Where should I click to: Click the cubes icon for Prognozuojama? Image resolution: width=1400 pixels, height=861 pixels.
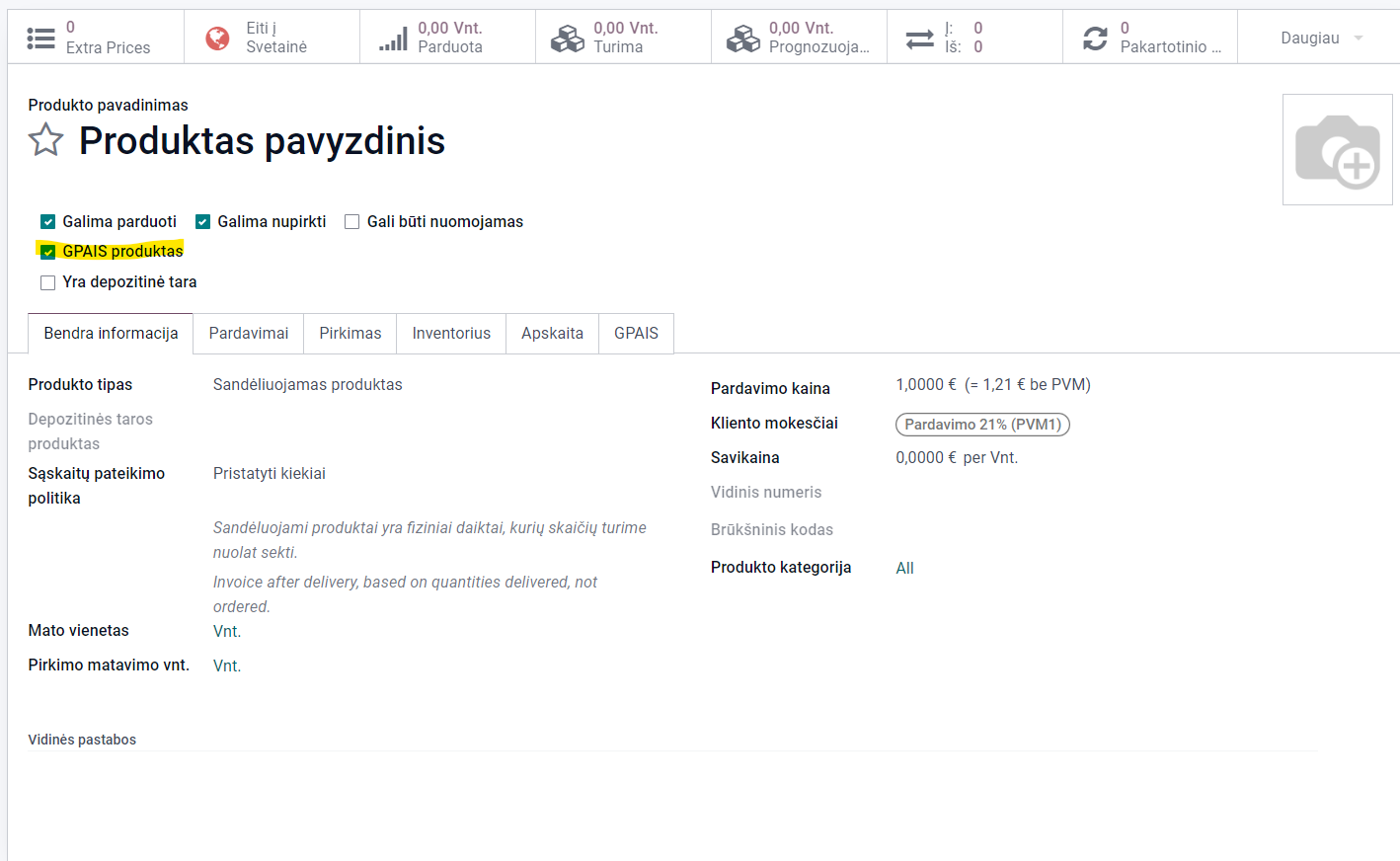[x=743, y=38]
